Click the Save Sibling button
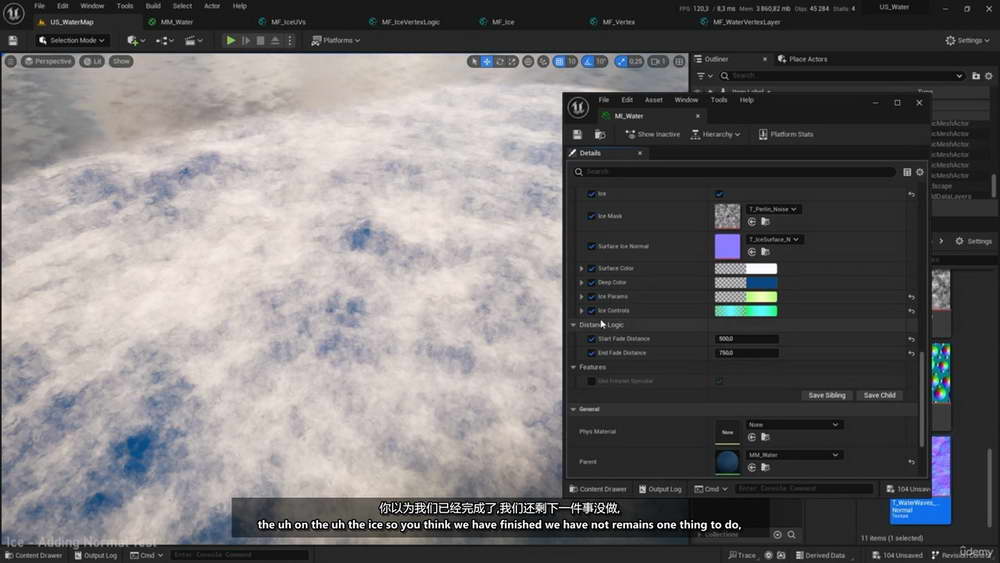This screenshot has height=563, width=1000. pyautogui.click(x=827, y=395)
